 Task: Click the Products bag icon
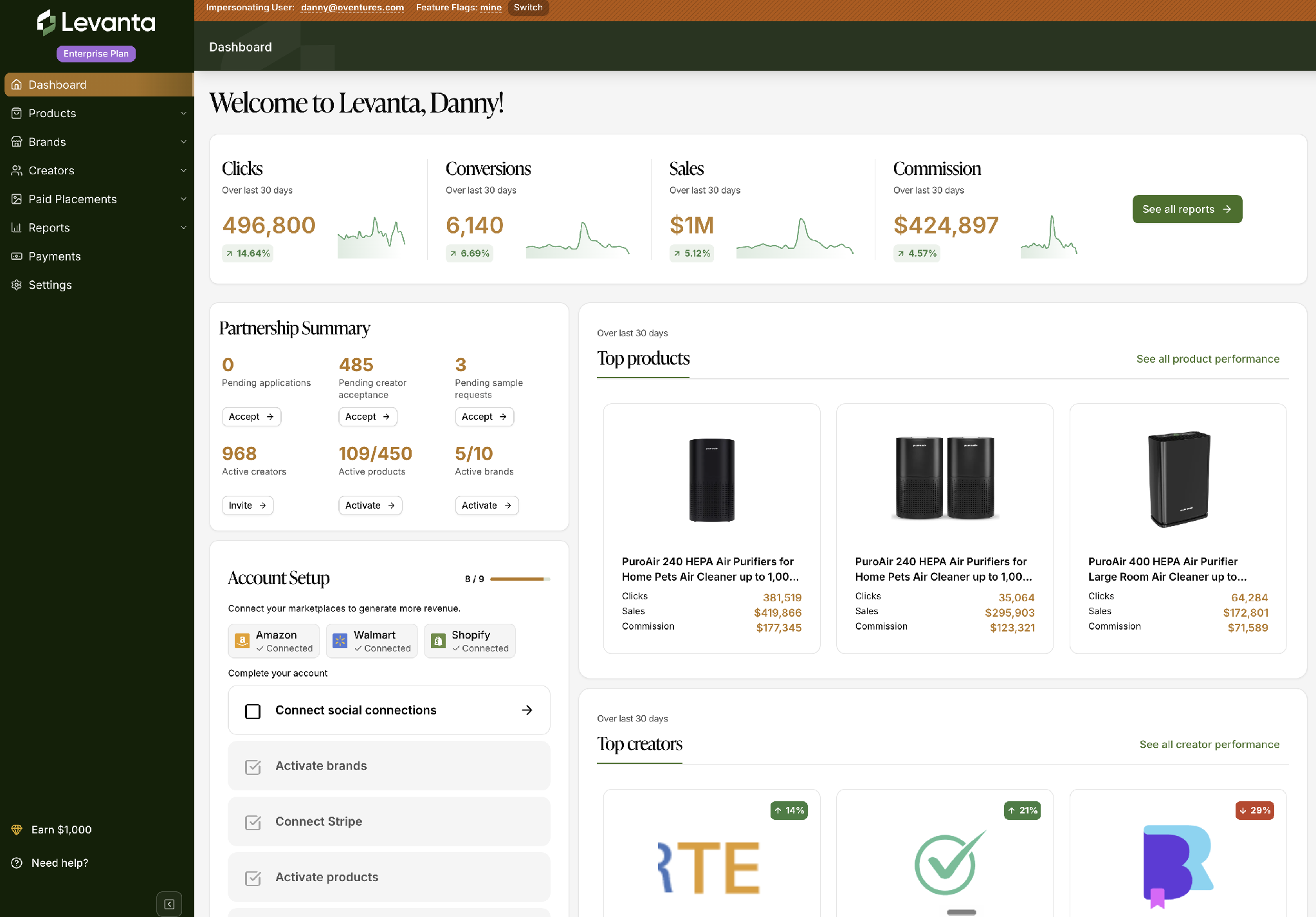(x=17, y=113)
